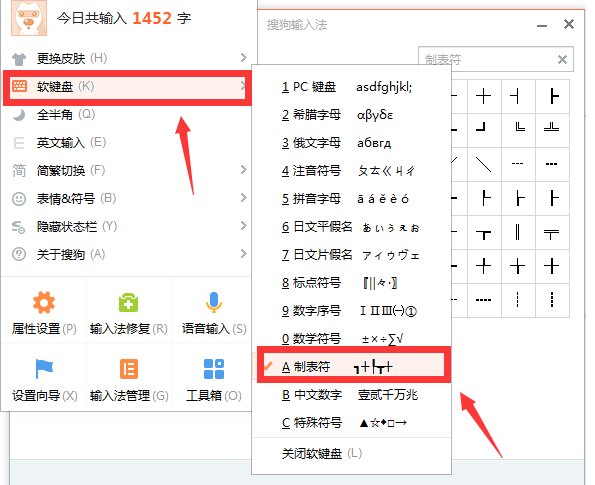Viewport: 595px width, 485px height.
Task: Expand the 隐藏状态栏 submenu arrow
Action: click(244, 226)
